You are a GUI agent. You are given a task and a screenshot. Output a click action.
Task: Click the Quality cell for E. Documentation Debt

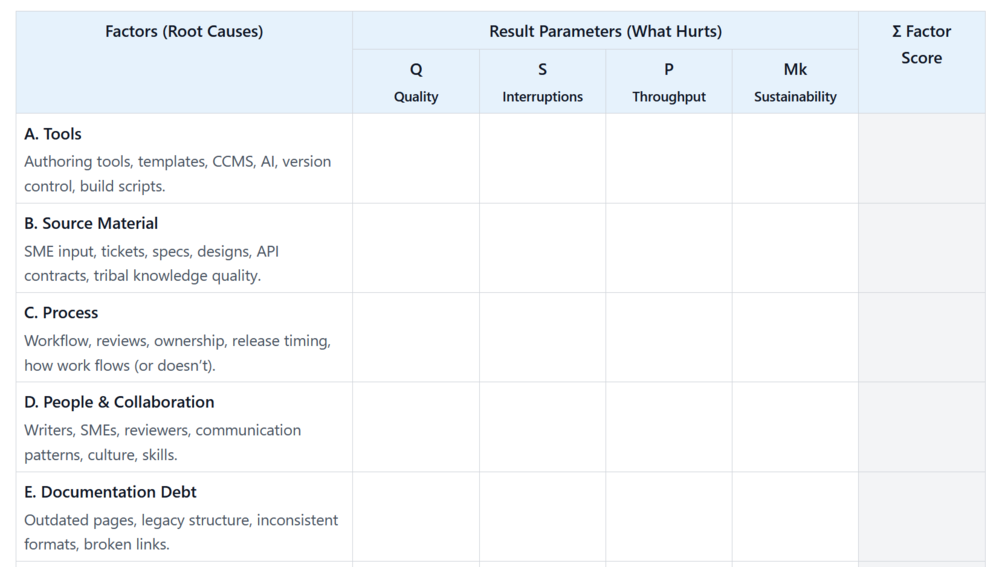click(416, 516)
